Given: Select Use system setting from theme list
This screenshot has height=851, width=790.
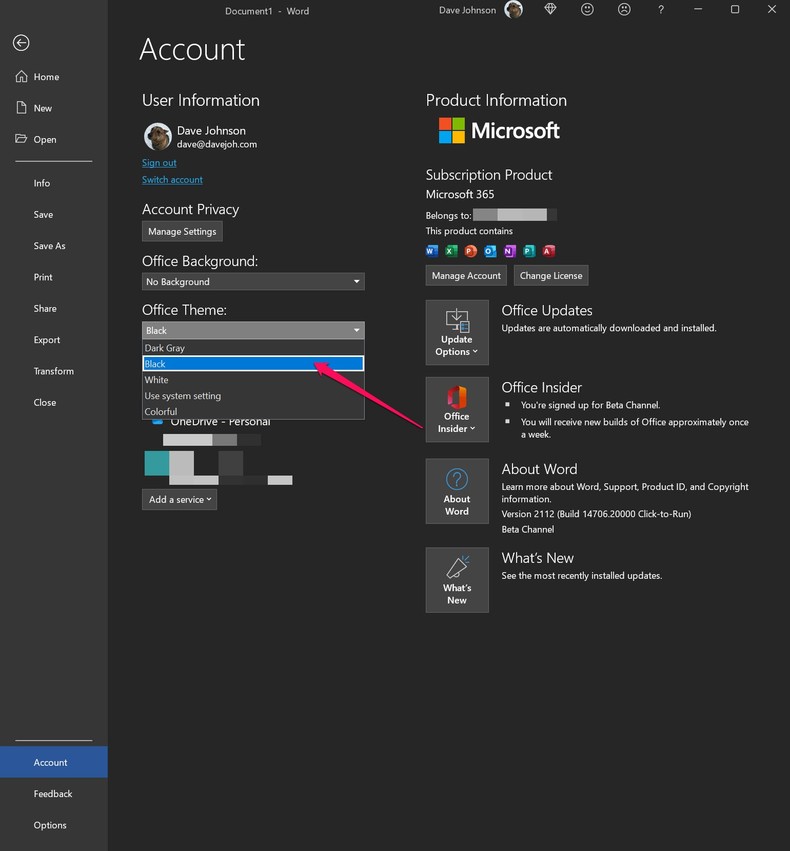Looking at the screenshot, I should pyautogui.click(x=252, y=395).
